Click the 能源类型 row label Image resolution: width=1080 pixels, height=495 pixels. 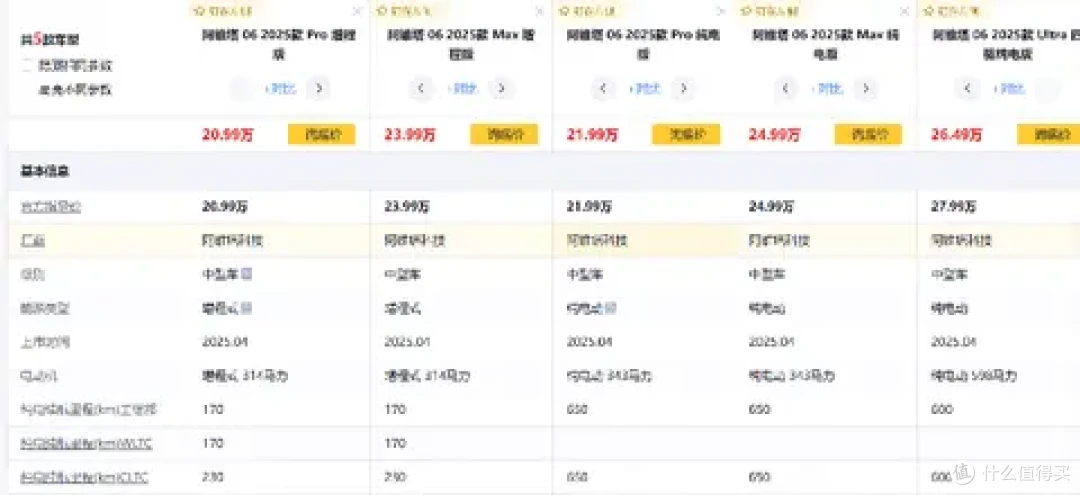tap(45, 308)
